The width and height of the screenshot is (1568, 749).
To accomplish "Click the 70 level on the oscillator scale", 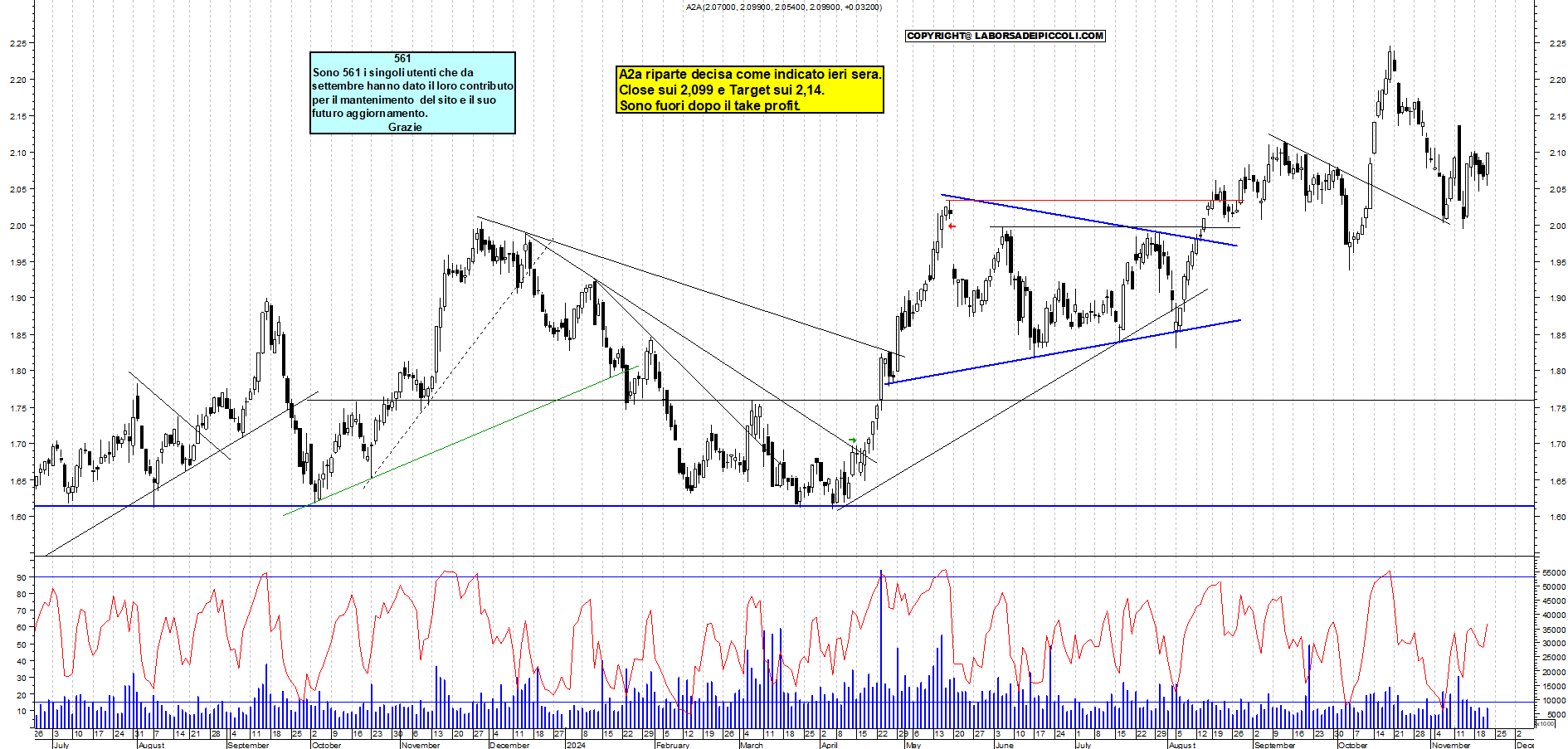I will point(21,610).
